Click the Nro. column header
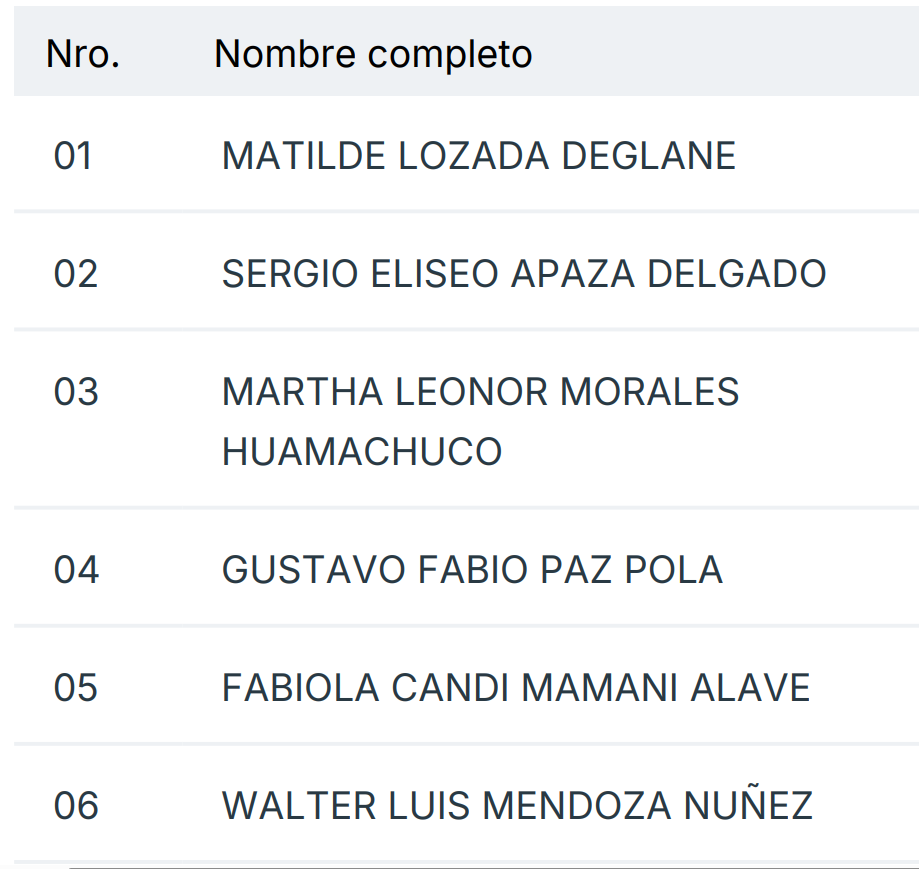 83,54
